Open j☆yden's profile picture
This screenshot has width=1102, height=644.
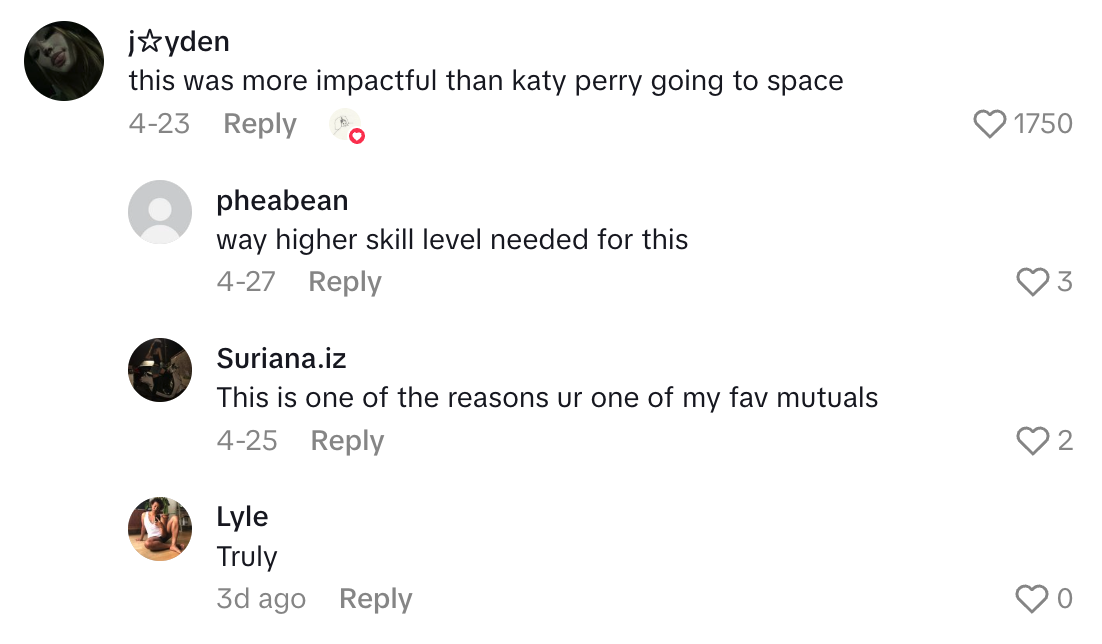pos(64,61)
